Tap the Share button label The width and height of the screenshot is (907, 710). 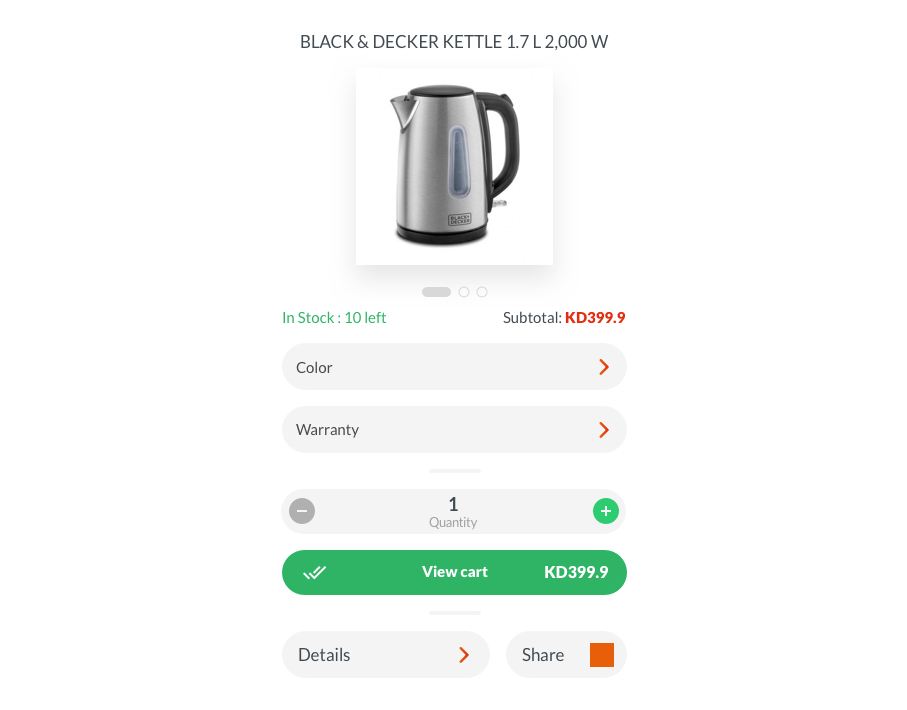pos(543,655)
